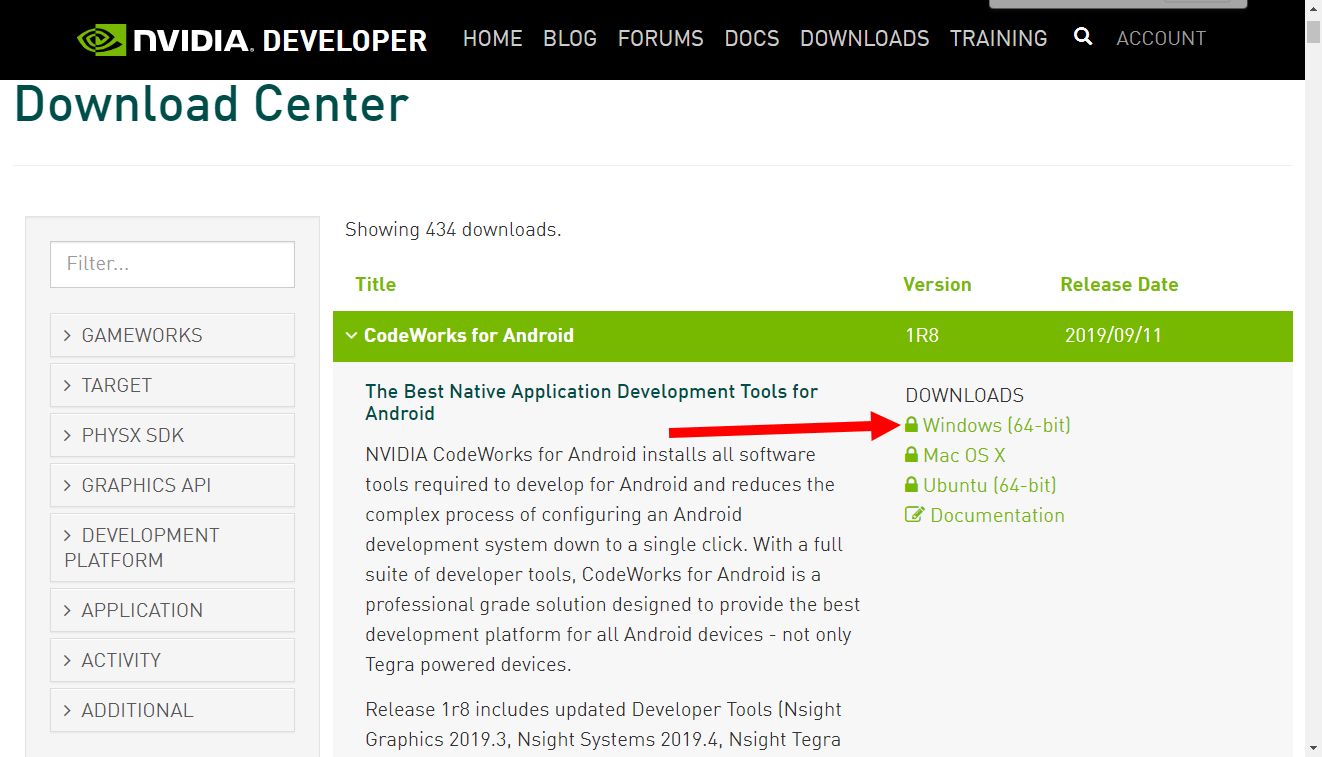Go to HOME in the navigation bar
This screenshot has height=757, width=1322.
[492, 38]
